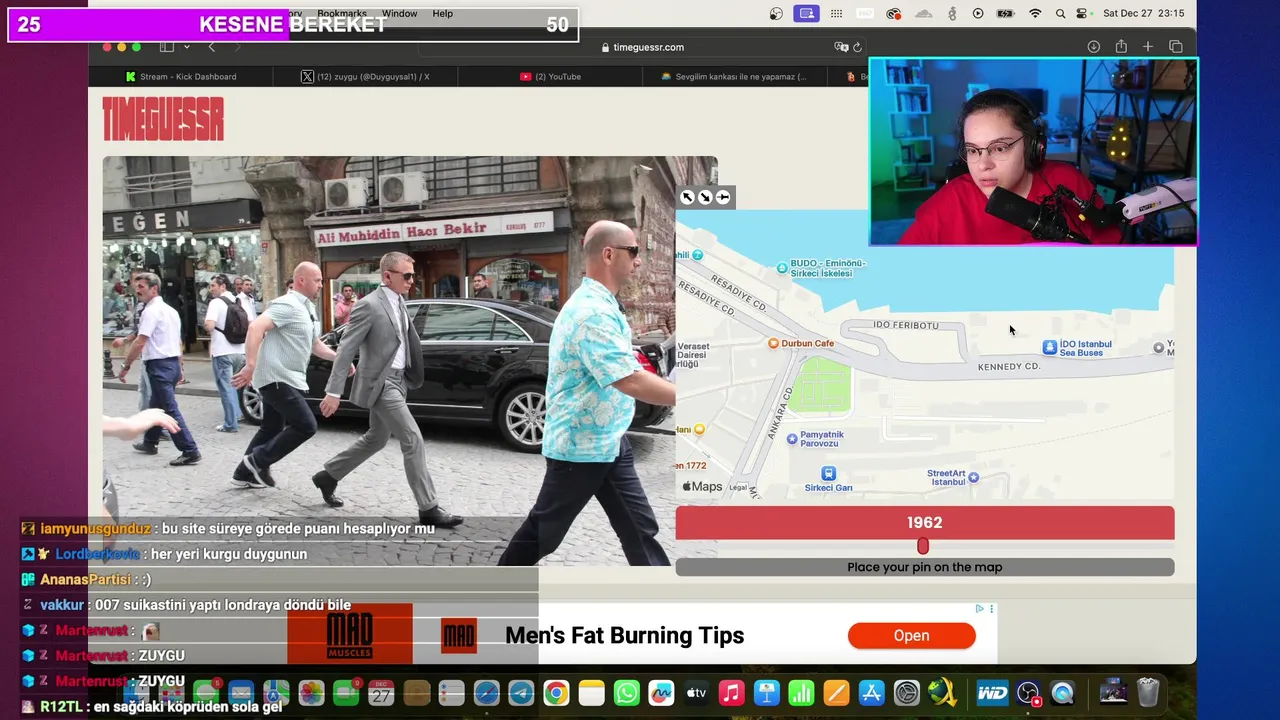Open Notes from the Dock
The height and width of the screenshot is (720, 1280).
coord(591,693)
